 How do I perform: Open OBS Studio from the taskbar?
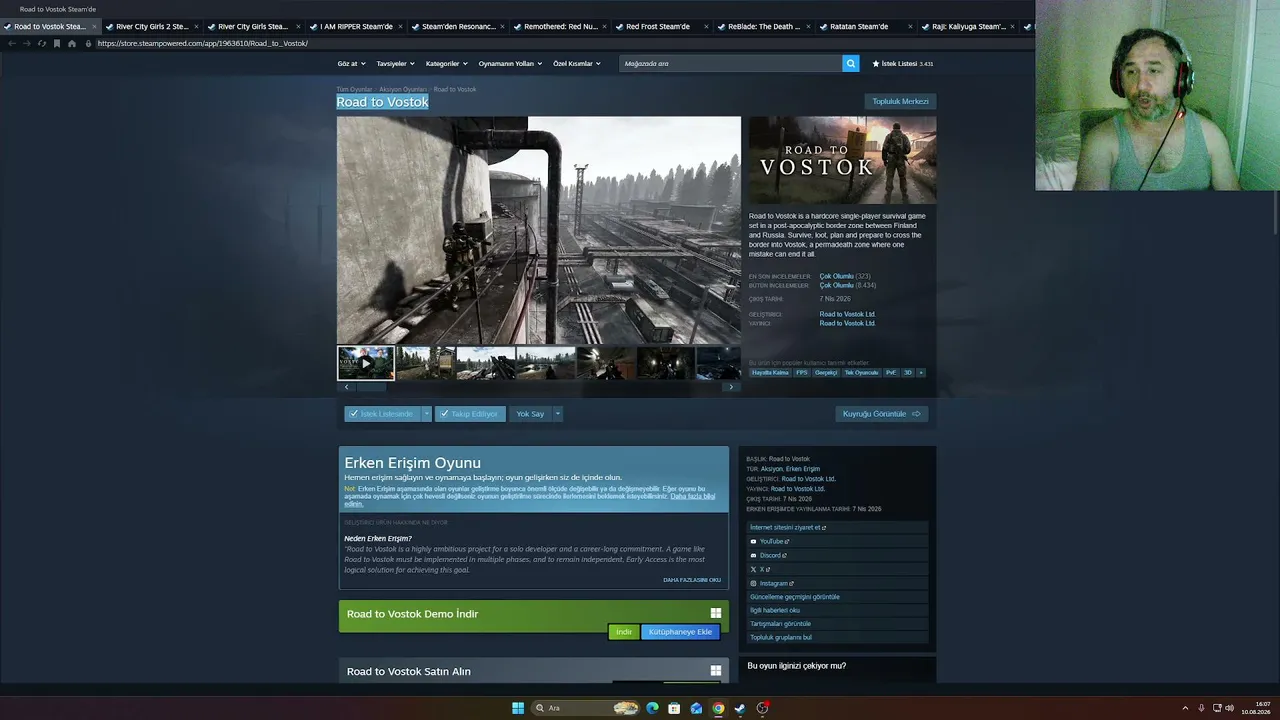pyautogui.click(x=762, y=708)
